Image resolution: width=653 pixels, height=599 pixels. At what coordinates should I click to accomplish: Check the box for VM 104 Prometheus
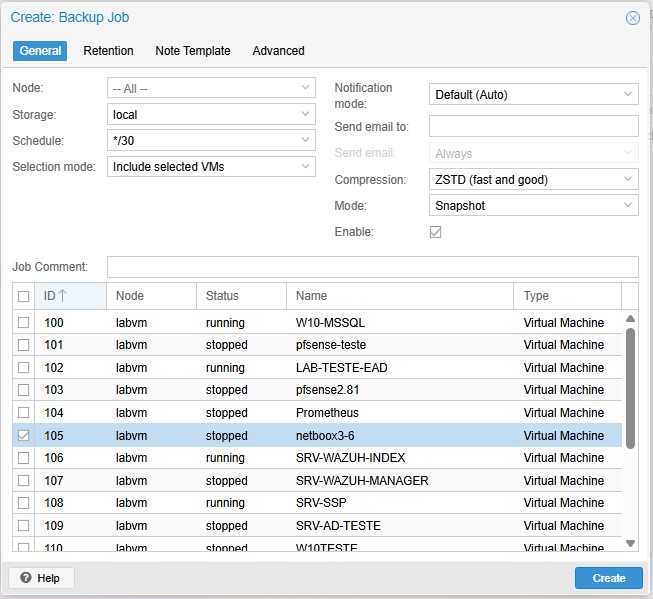point(23,412)
